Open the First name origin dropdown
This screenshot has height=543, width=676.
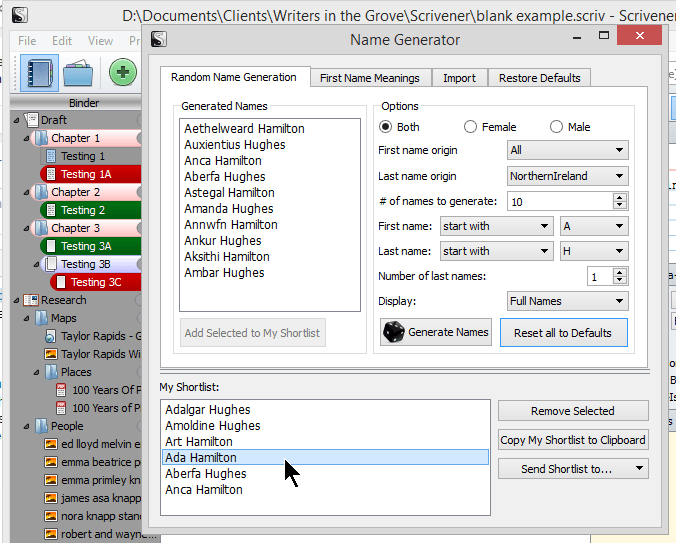(x=567, y=150)
